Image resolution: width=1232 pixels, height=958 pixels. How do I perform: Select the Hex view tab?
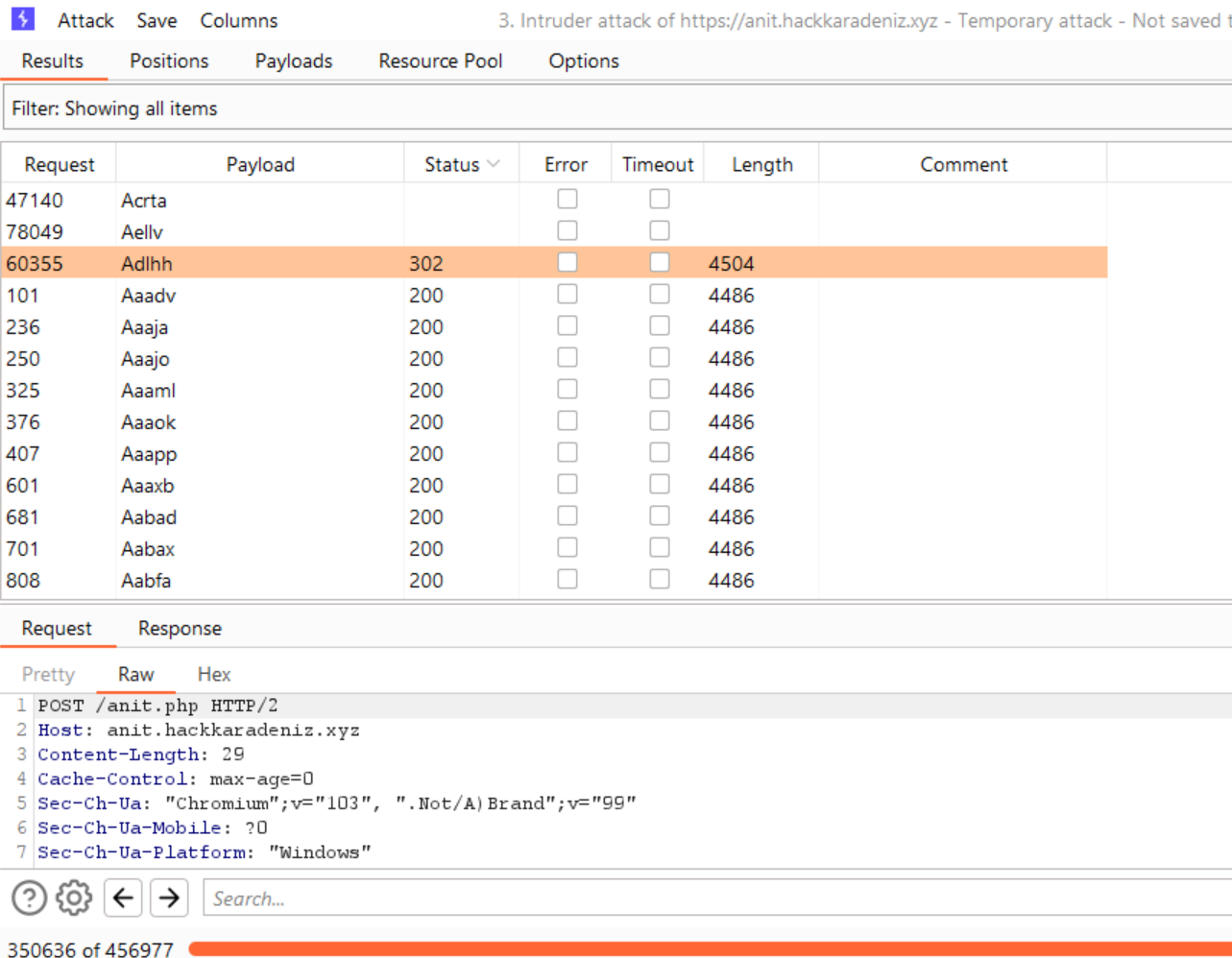click(214, 674)
